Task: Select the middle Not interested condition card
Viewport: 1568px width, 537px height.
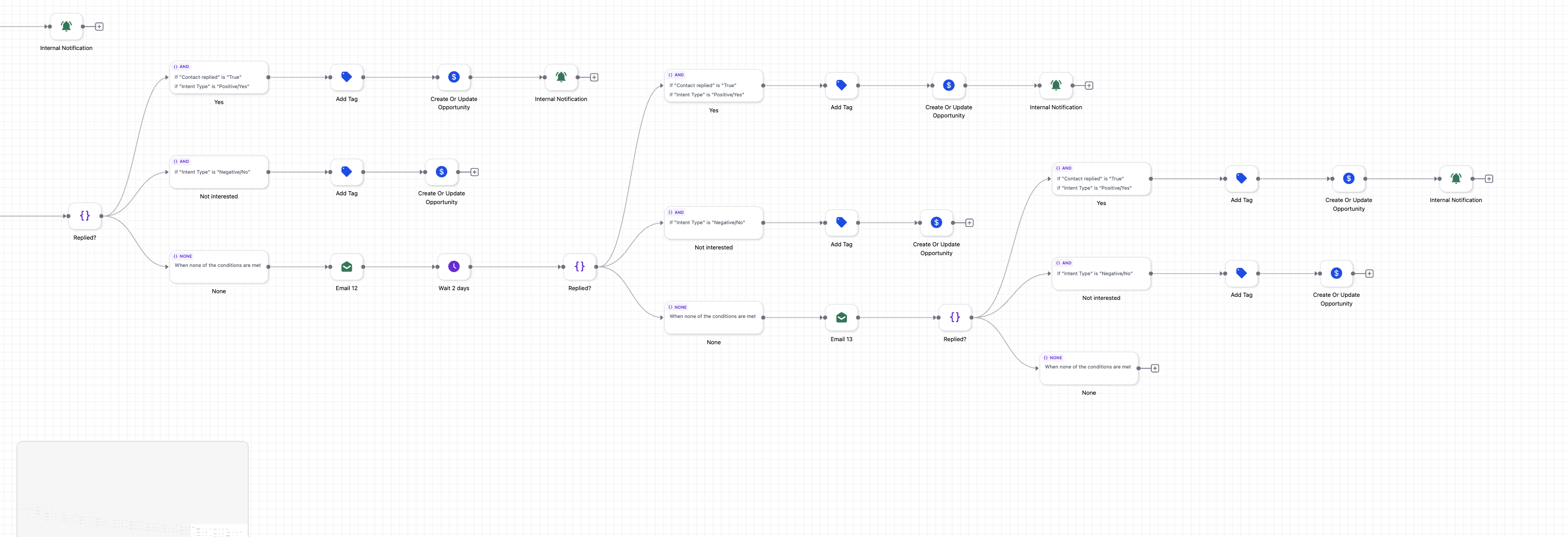Action: pos(713,223)
